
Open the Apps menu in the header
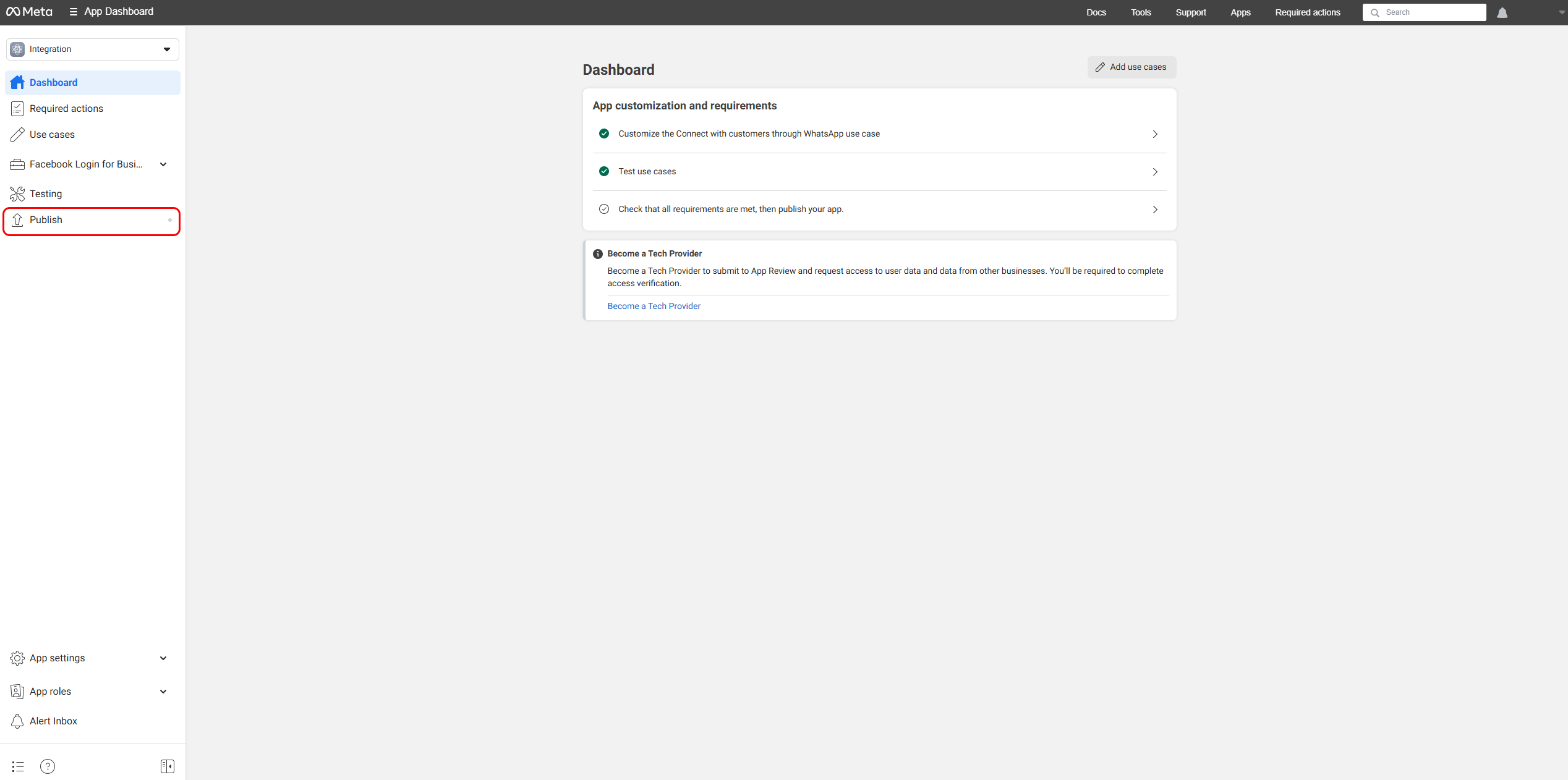tap(1240, 12)
